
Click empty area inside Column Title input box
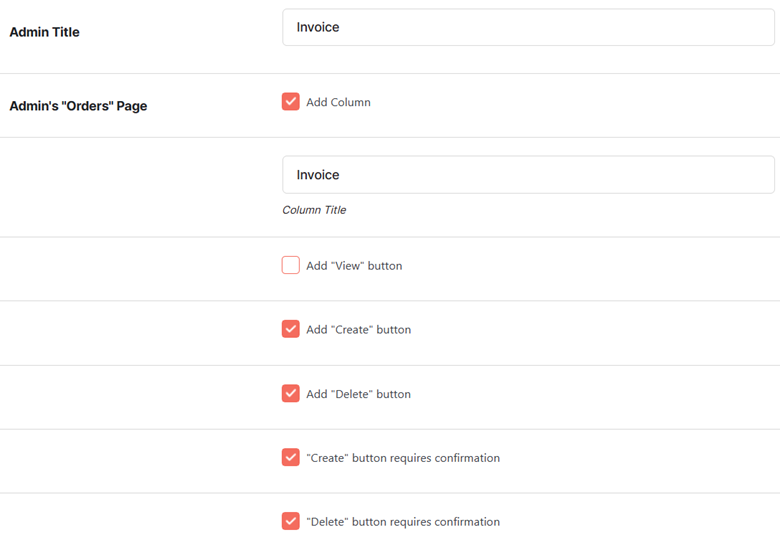coord(557,175)
